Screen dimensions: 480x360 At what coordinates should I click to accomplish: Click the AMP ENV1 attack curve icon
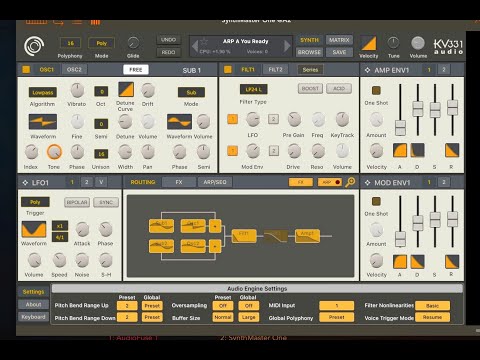400,150
